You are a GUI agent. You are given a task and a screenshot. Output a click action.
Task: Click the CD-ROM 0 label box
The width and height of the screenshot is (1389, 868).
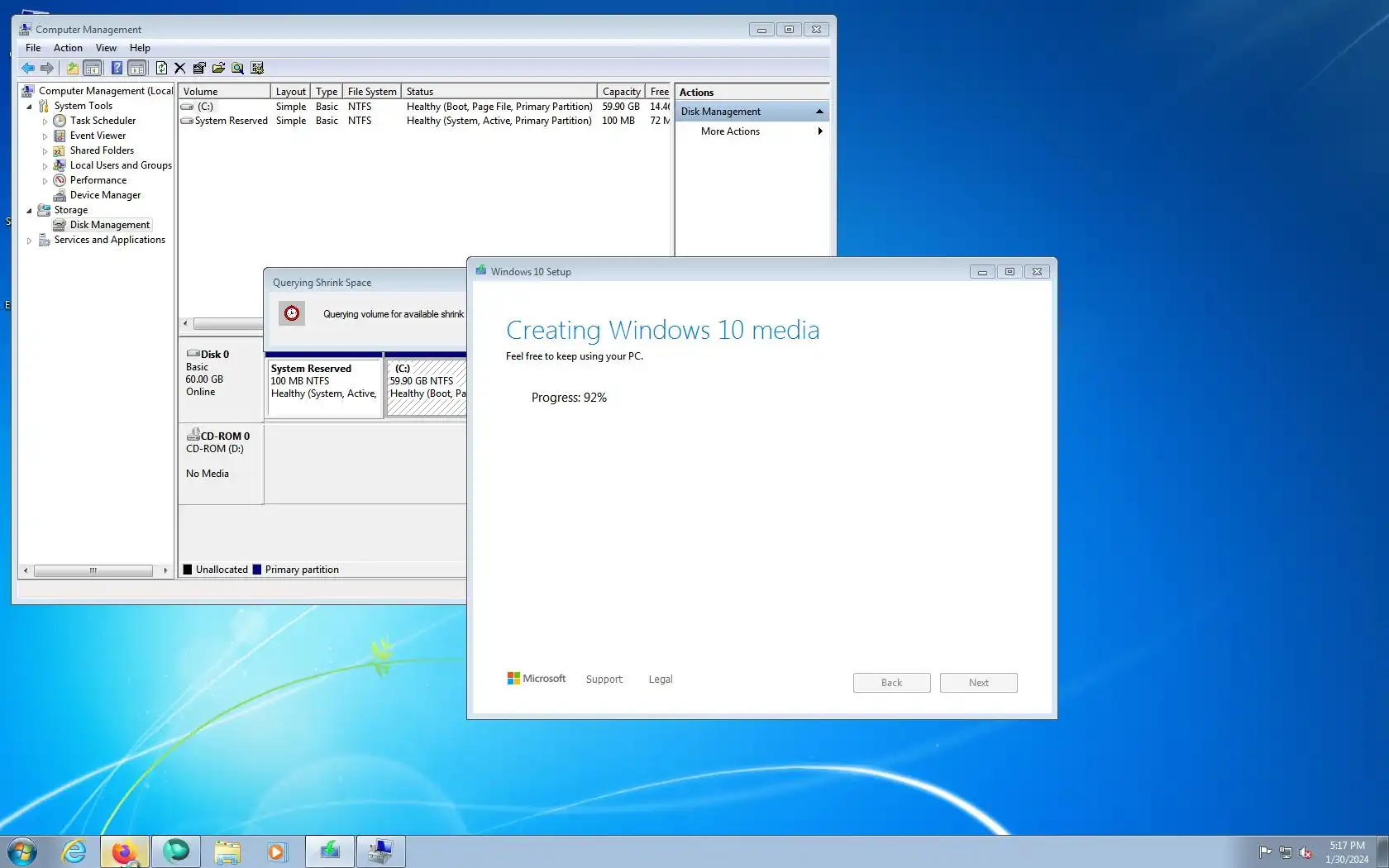tap(221, 463)
